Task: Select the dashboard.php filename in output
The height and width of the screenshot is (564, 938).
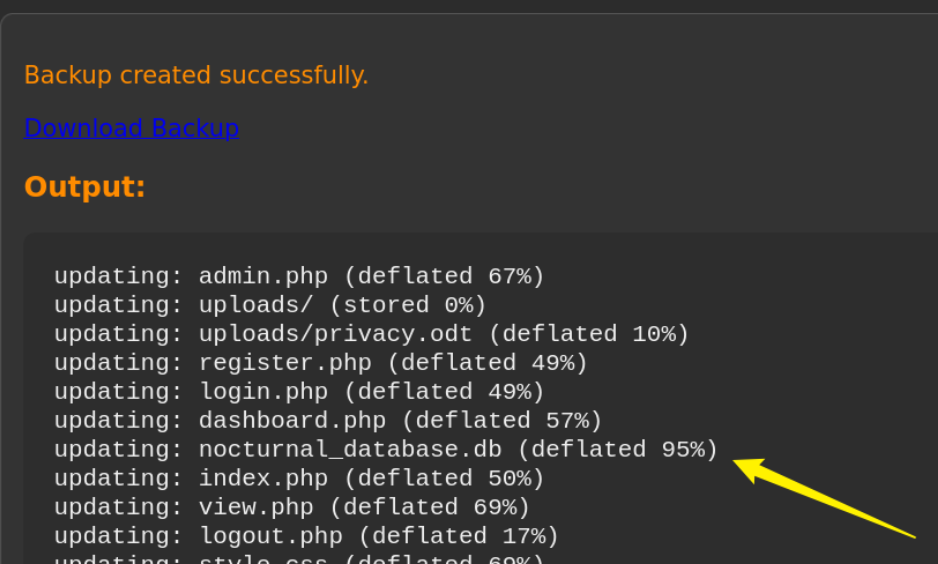Action: [x=292, y=420]
